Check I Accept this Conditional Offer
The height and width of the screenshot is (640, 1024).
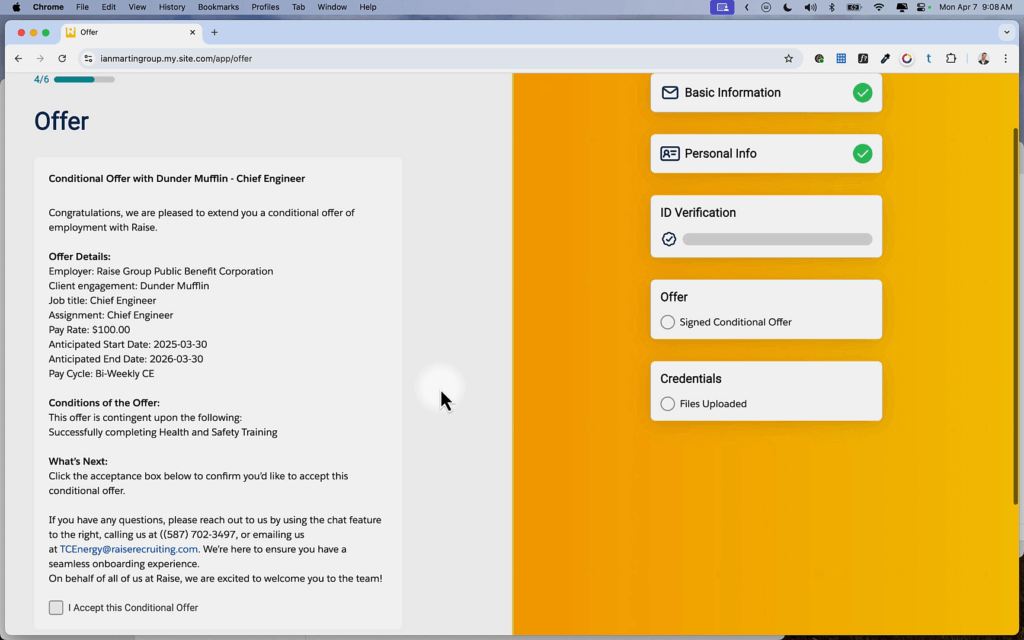(x=56, y=608)
